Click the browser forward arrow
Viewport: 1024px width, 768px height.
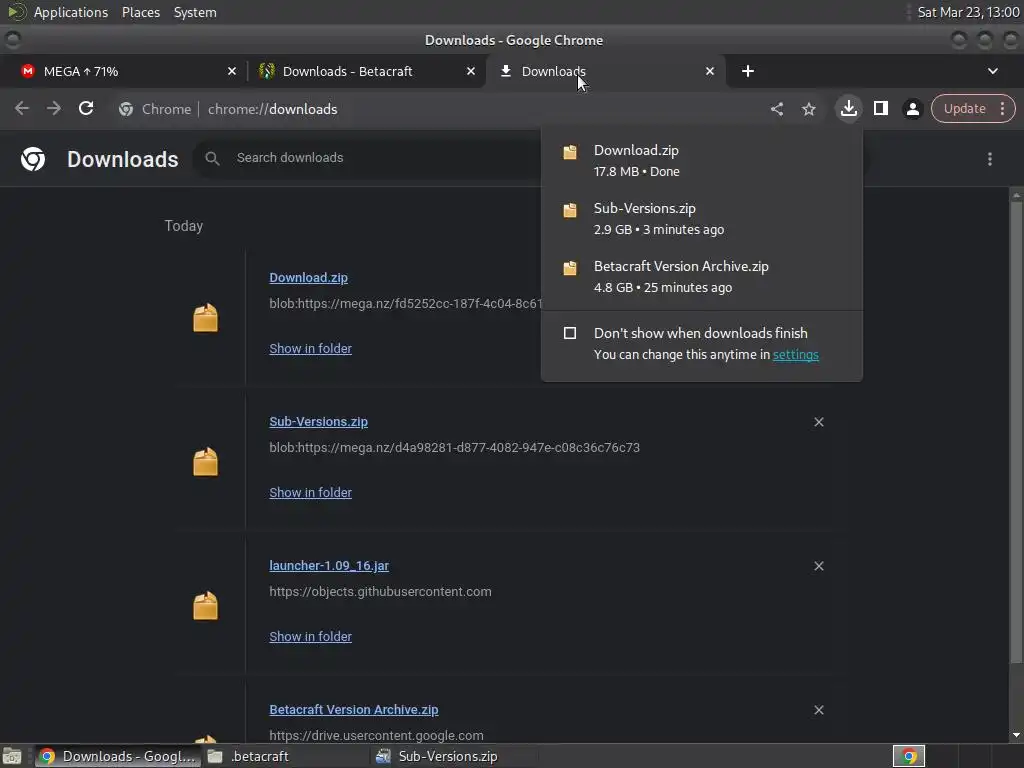(54, 108)
